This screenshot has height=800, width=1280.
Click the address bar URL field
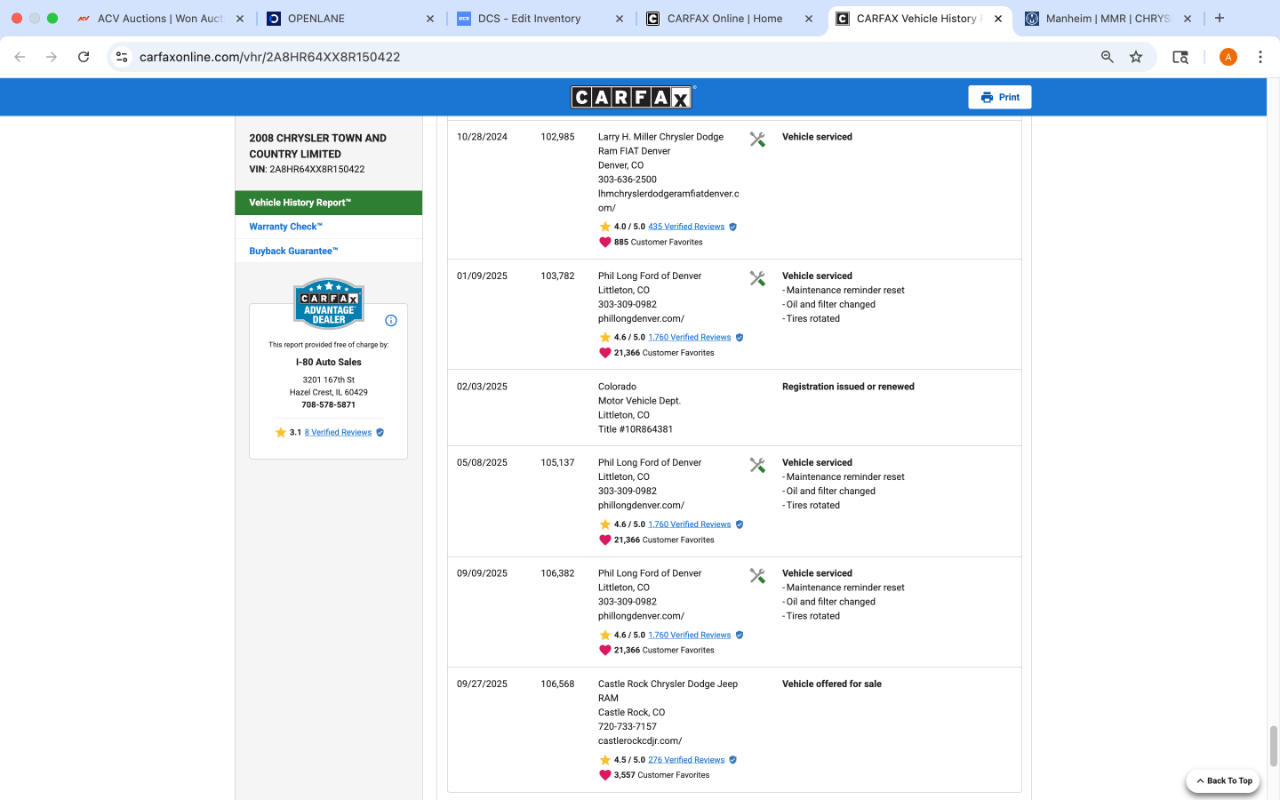(x=600, y=57)
